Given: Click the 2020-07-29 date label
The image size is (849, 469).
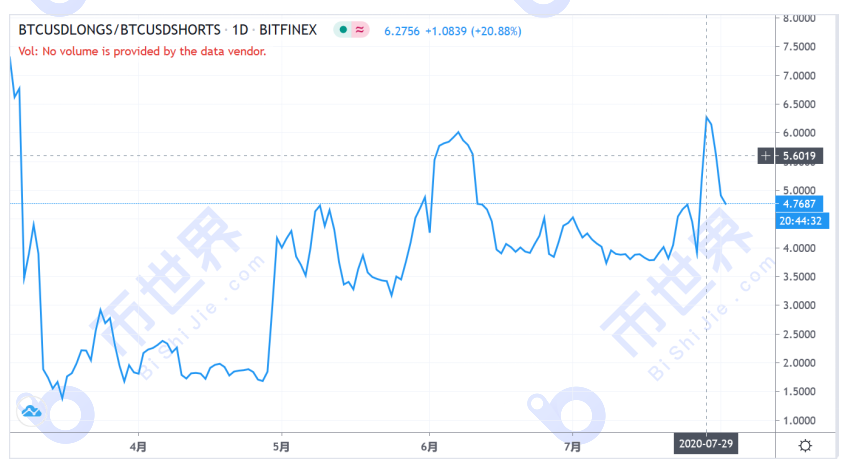Looking at the screenshot, I should pyautogui.click(x=706, y=444).
